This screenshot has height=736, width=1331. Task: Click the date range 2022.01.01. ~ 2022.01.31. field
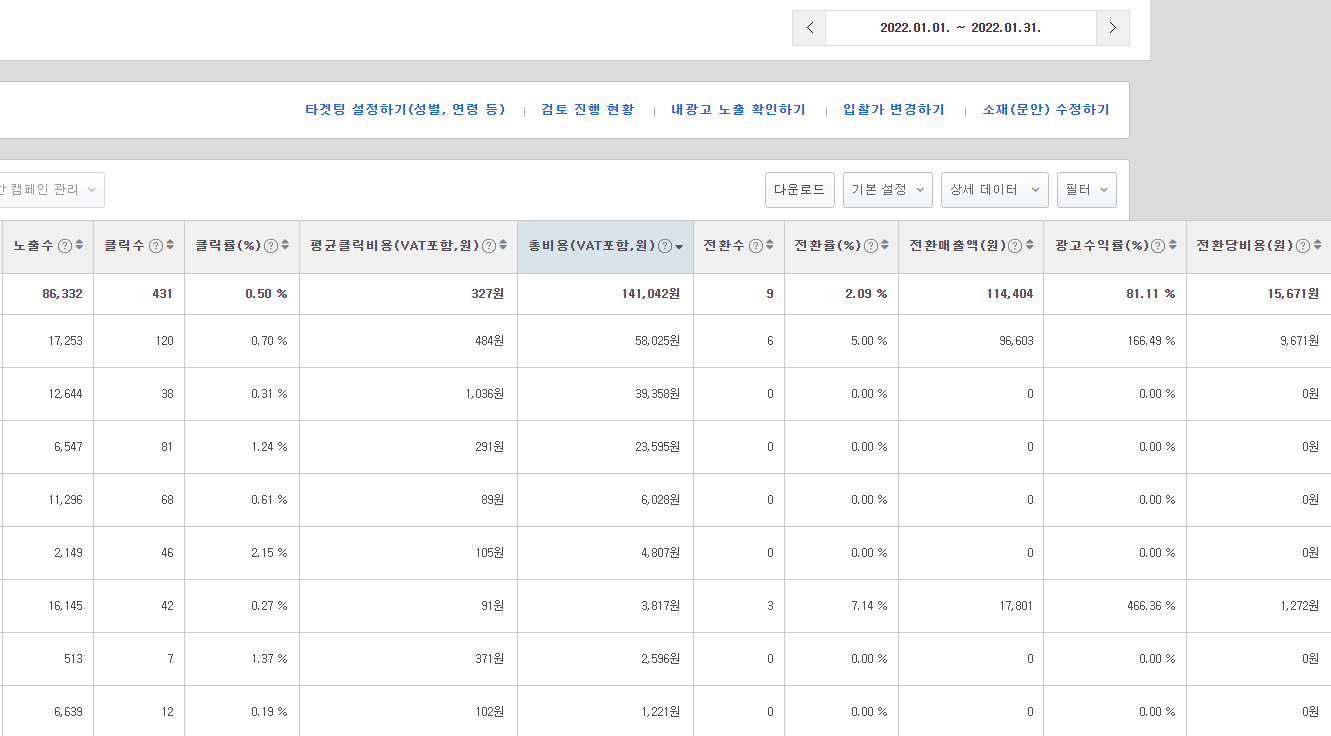pos(960,28)
